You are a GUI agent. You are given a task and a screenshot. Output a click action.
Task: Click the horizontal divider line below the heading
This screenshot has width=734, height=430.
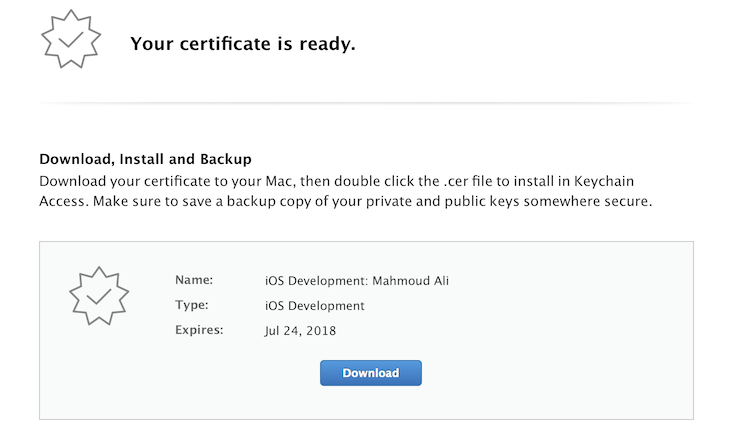(x=367, y=102)
